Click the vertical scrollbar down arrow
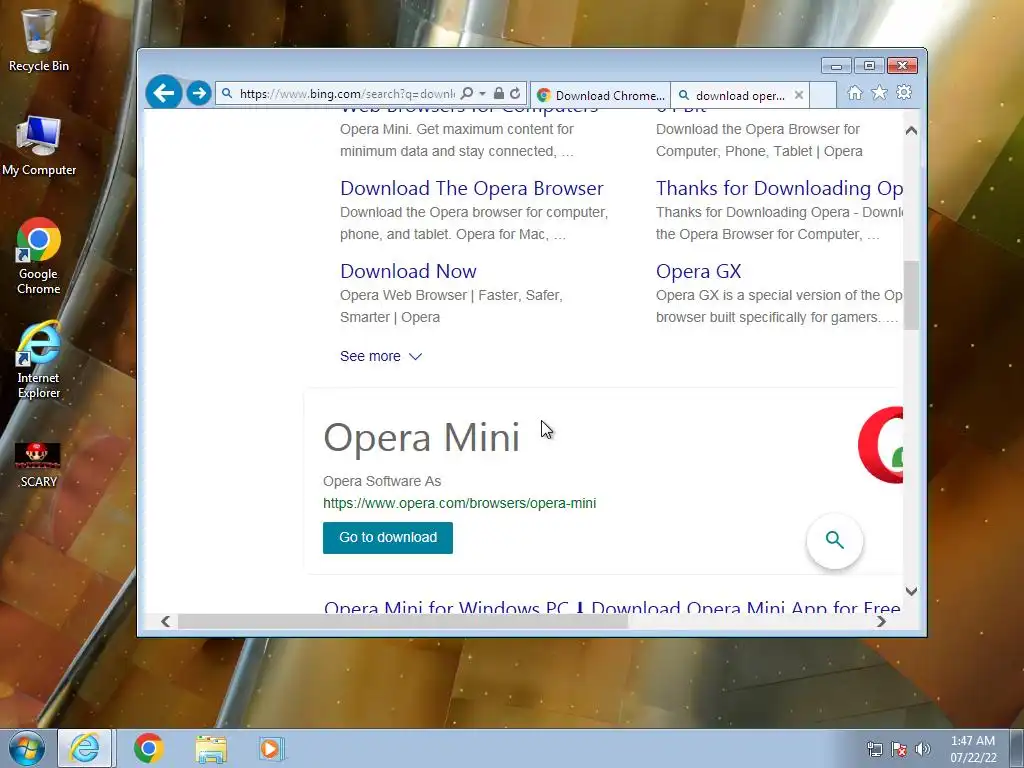Image resolution: width=1024 pixels, height=768 pixels. click(911, 591)
